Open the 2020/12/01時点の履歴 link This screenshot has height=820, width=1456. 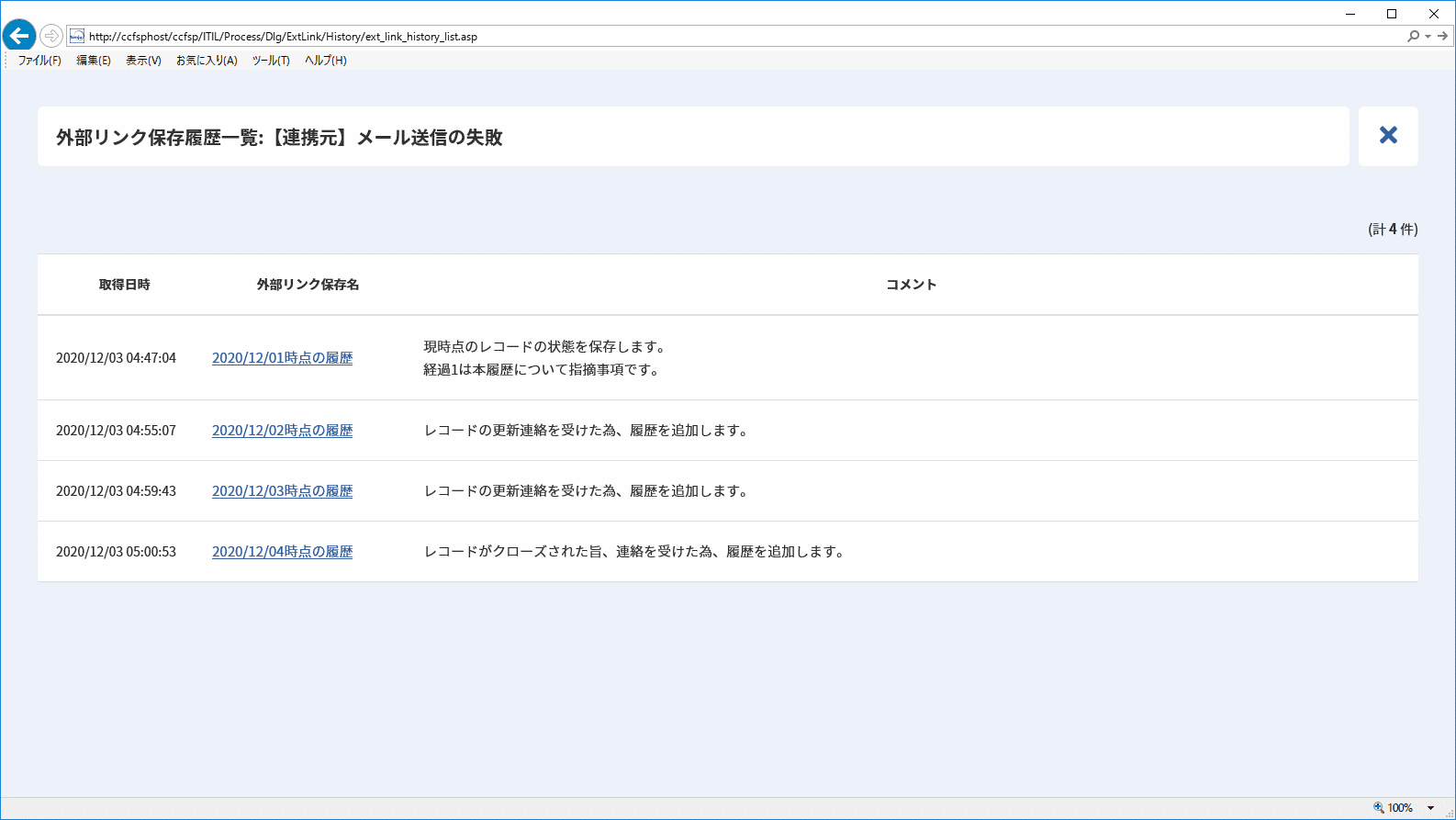[282, 358]
